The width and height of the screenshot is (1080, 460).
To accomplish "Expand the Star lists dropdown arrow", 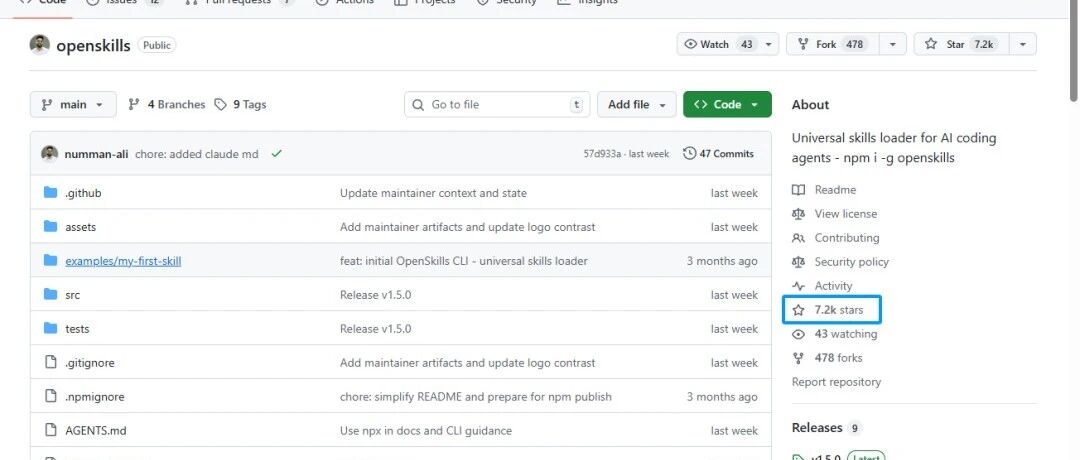I will click(x=1023, y=44).
